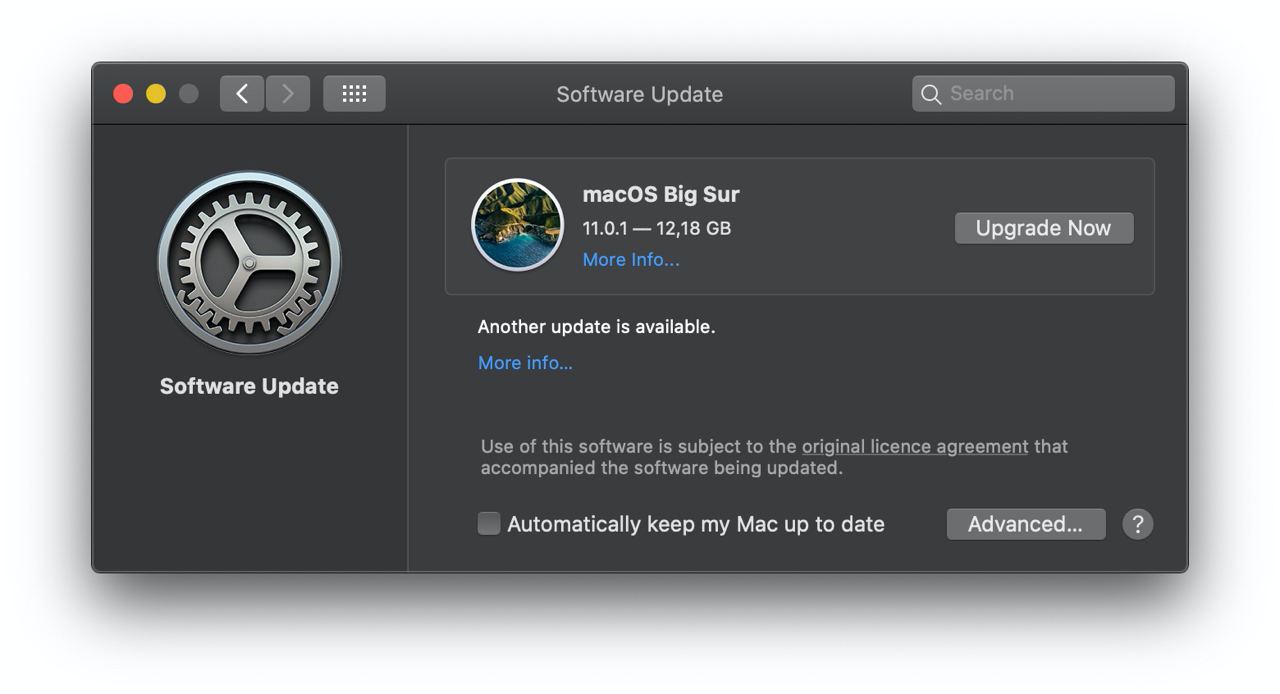
Task: Close the window with the red button
Action: (123, 94)
